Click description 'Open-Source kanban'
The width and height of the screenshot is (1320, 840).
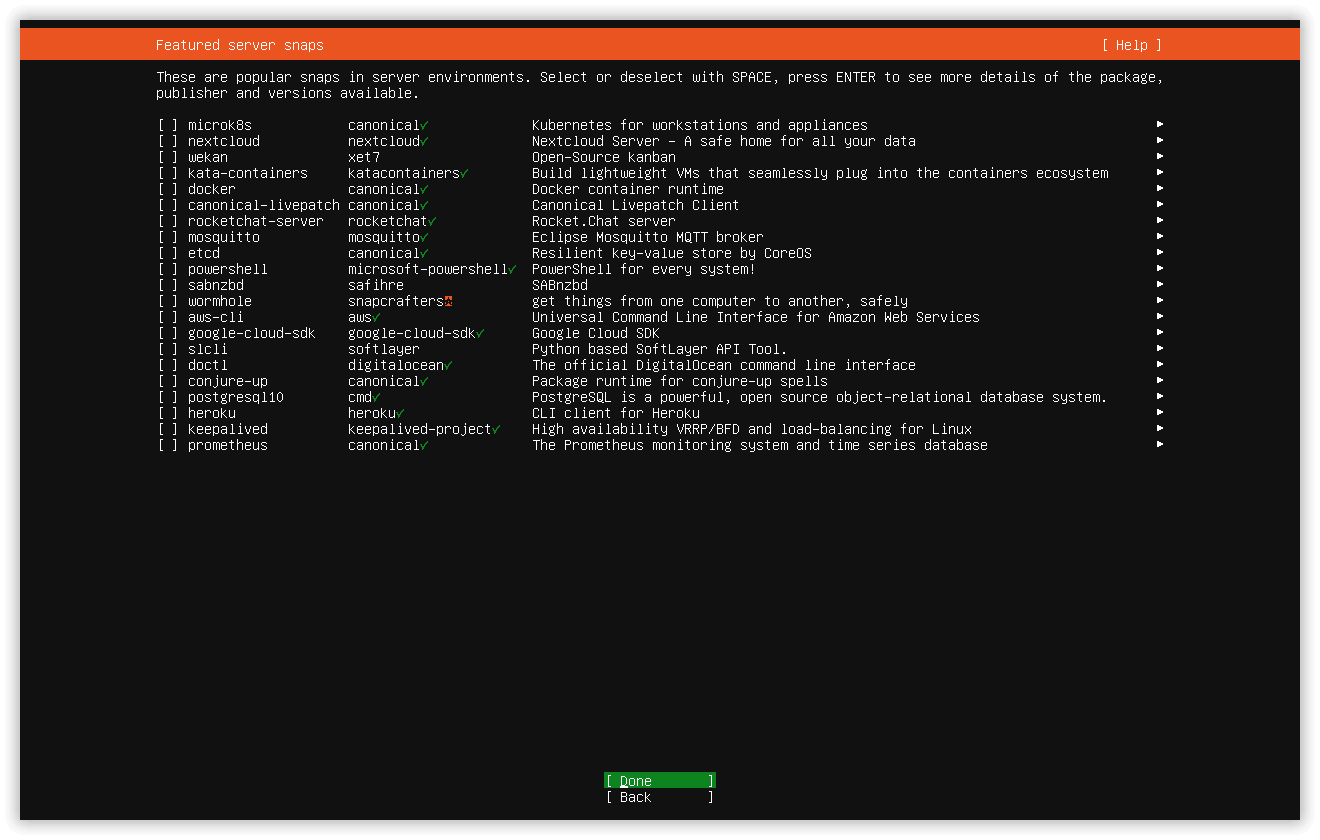[x=604, y=157]
